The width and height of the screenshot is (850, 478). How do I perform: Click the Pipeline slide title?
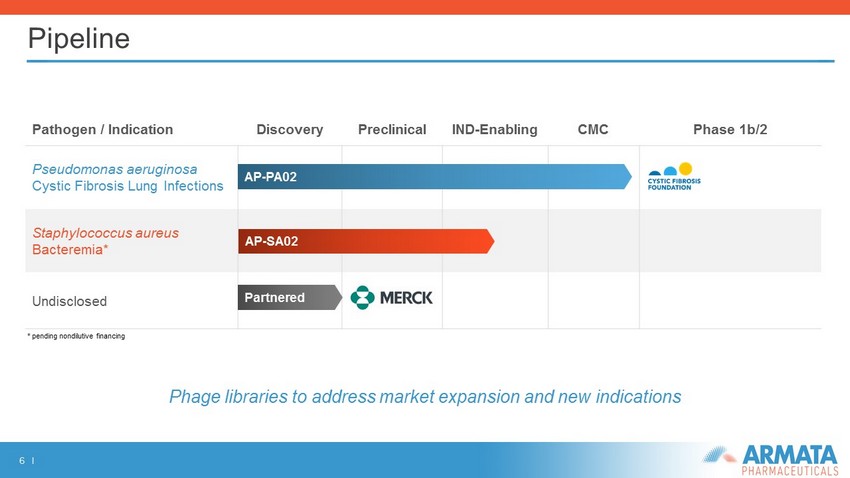79,38
